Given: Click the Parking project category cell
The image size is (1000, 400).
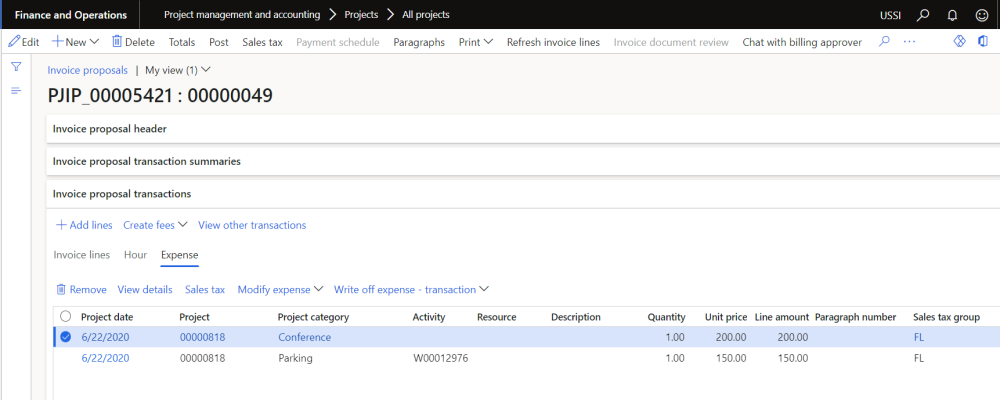Looking at the screenshot, I should [295, 358].
